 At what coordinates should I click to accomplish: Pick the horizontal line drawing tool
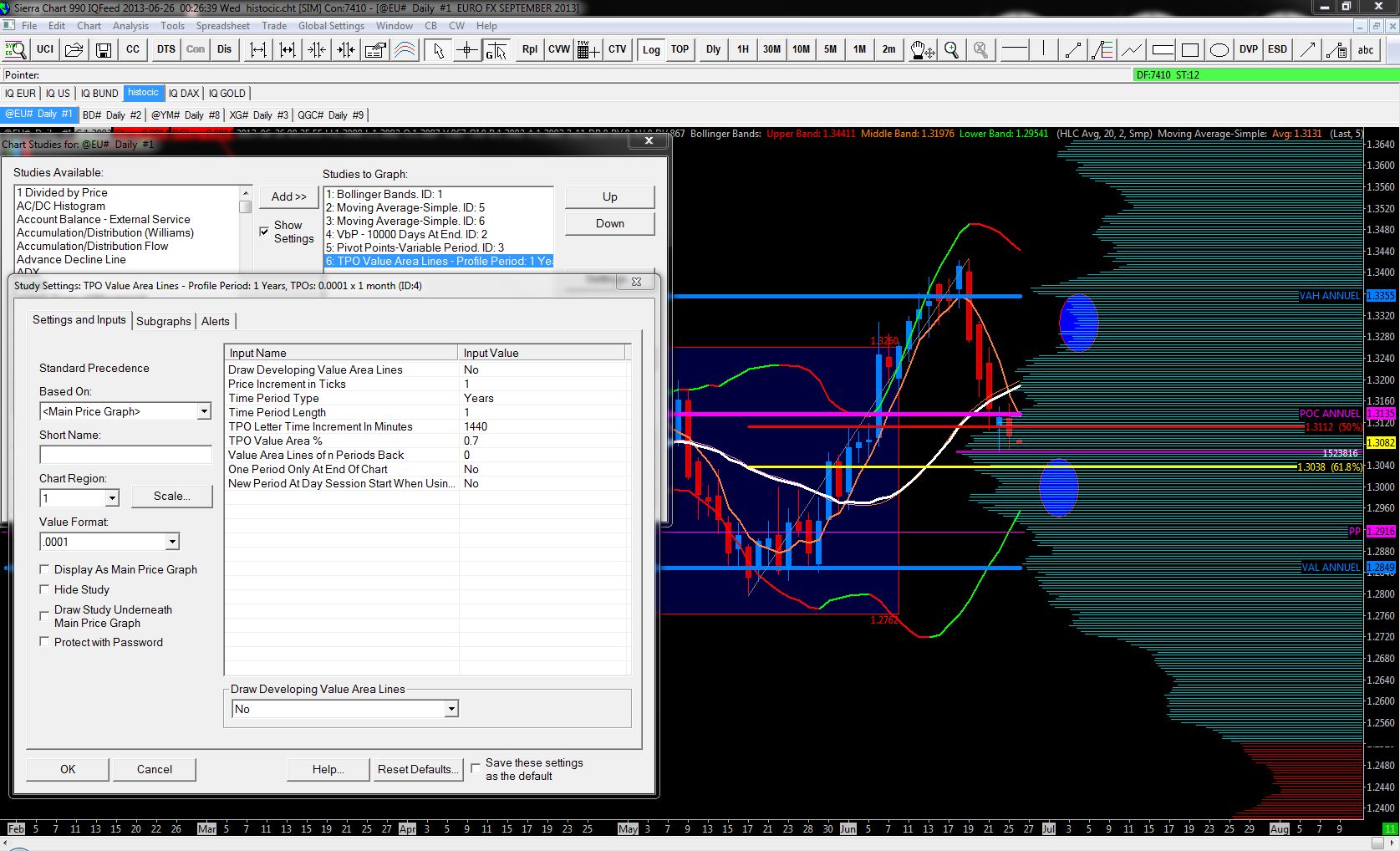(x=1014, y=50)
